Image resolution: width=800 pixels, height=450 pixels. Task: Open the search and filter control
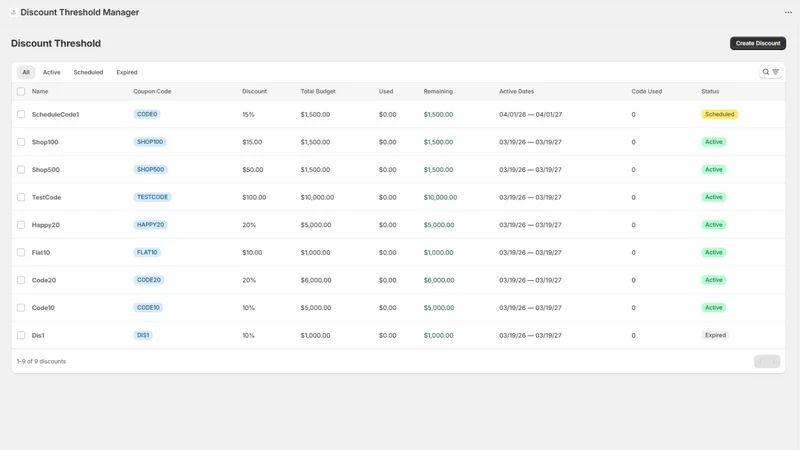(x=770, y=72)
